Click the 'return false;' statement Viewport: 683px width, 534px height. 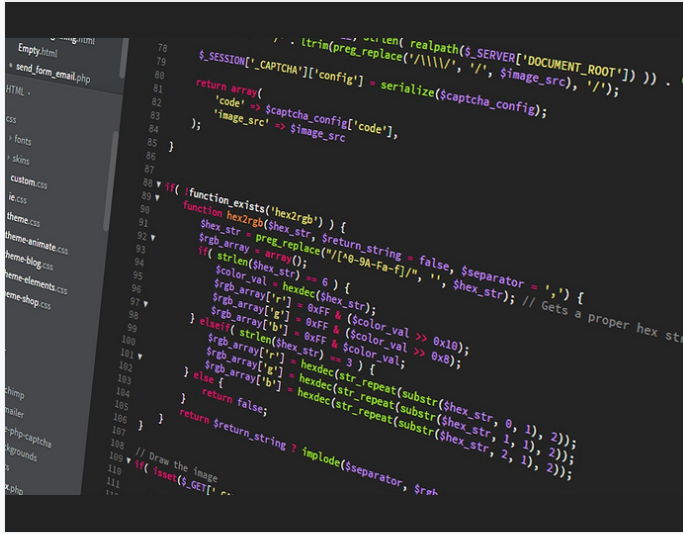point(234,401)
